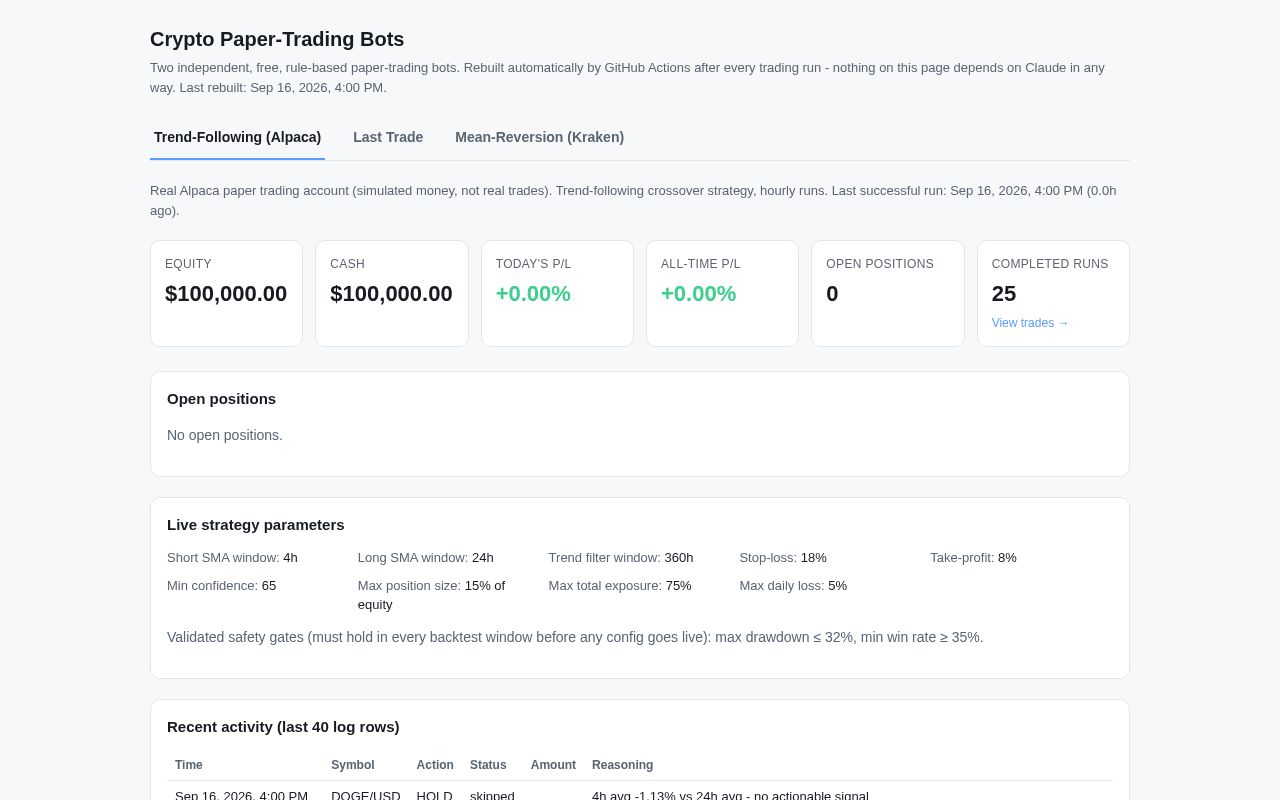Screen dimensions: 1280x800
Task: Click the Completed Runs value 25
Action: pyautogui.click(x=1004, y=294)
